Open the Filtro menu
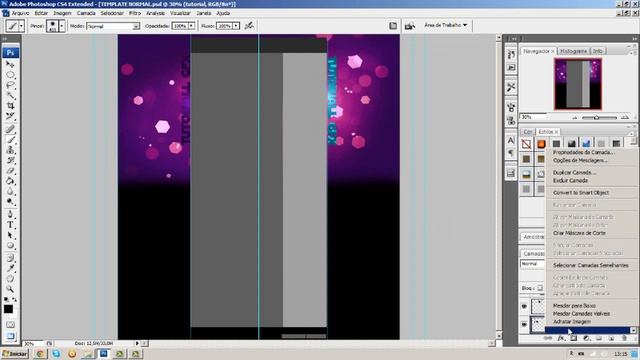The image size is (640, 360). click(x=135, y=13)
